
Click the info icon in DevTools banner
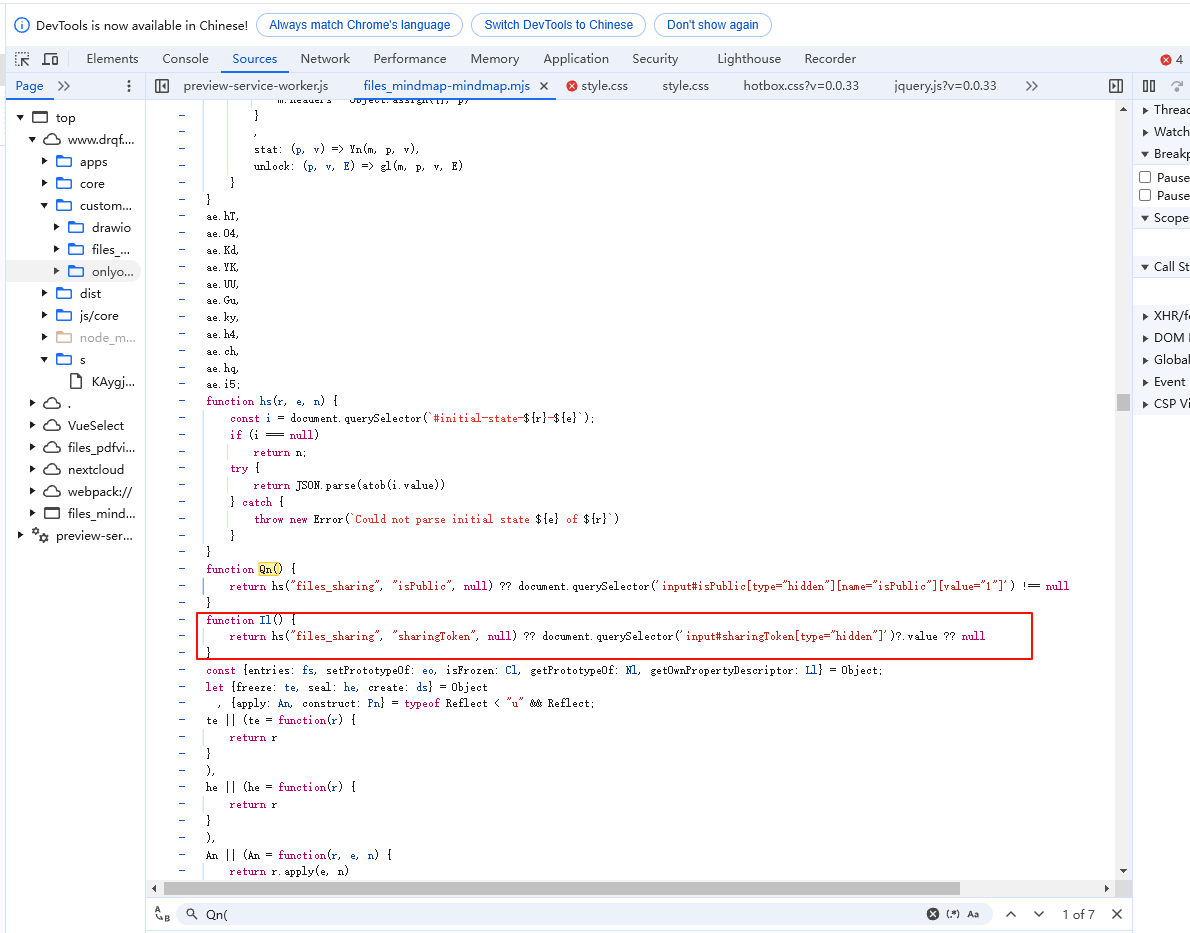[22, 25]
